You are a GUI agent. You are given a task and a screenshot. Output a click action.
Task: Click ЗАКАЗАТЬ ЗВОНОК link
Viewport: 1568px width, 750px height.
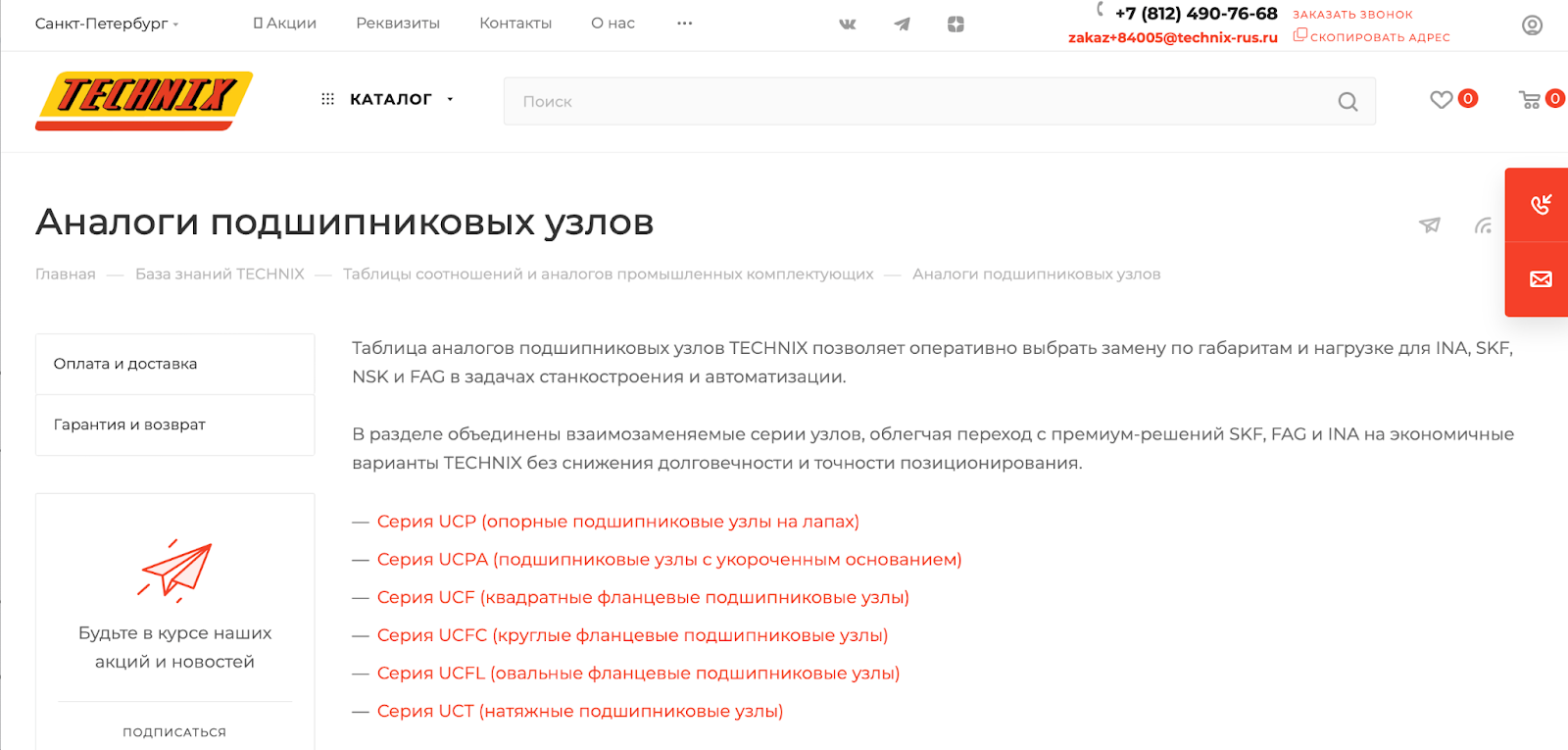(1352, 15)
